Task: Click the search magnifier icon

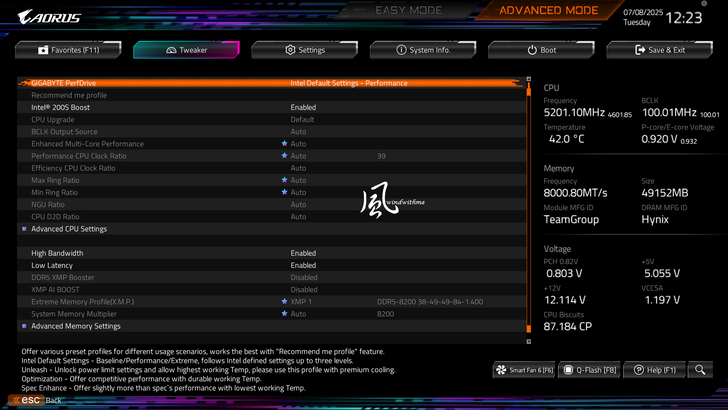Action: point(700,370)
